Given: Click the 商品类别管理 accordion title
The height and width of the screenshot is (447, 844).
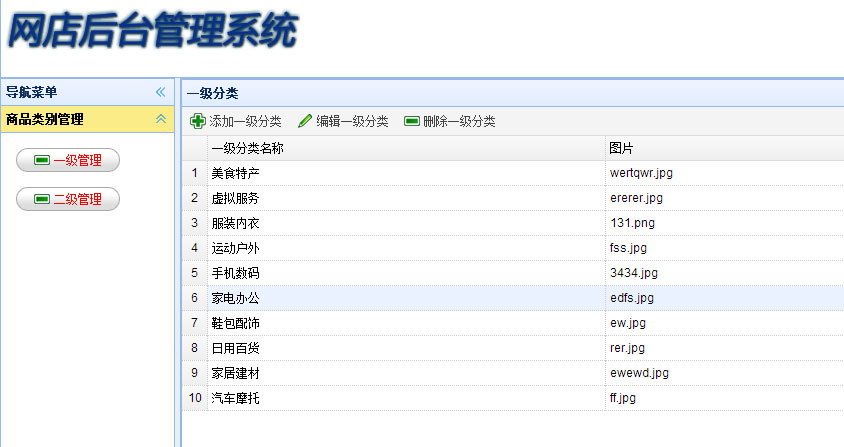Looking at the screenshot, I should pos(45,119).
